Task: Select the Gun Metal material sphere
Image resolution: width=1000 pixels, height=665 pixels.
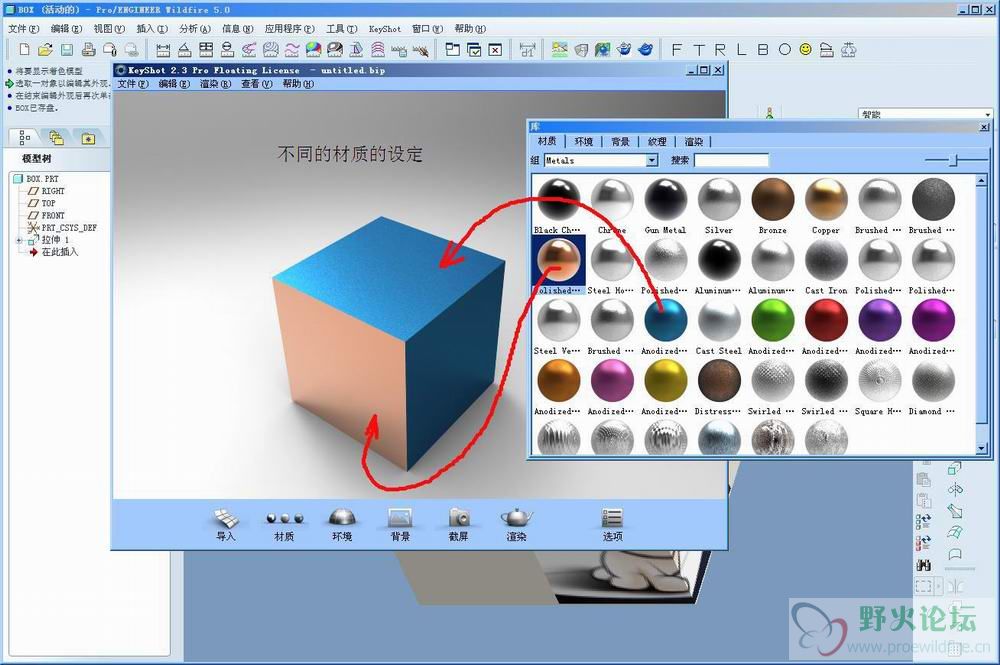Action: coord(665,199)
